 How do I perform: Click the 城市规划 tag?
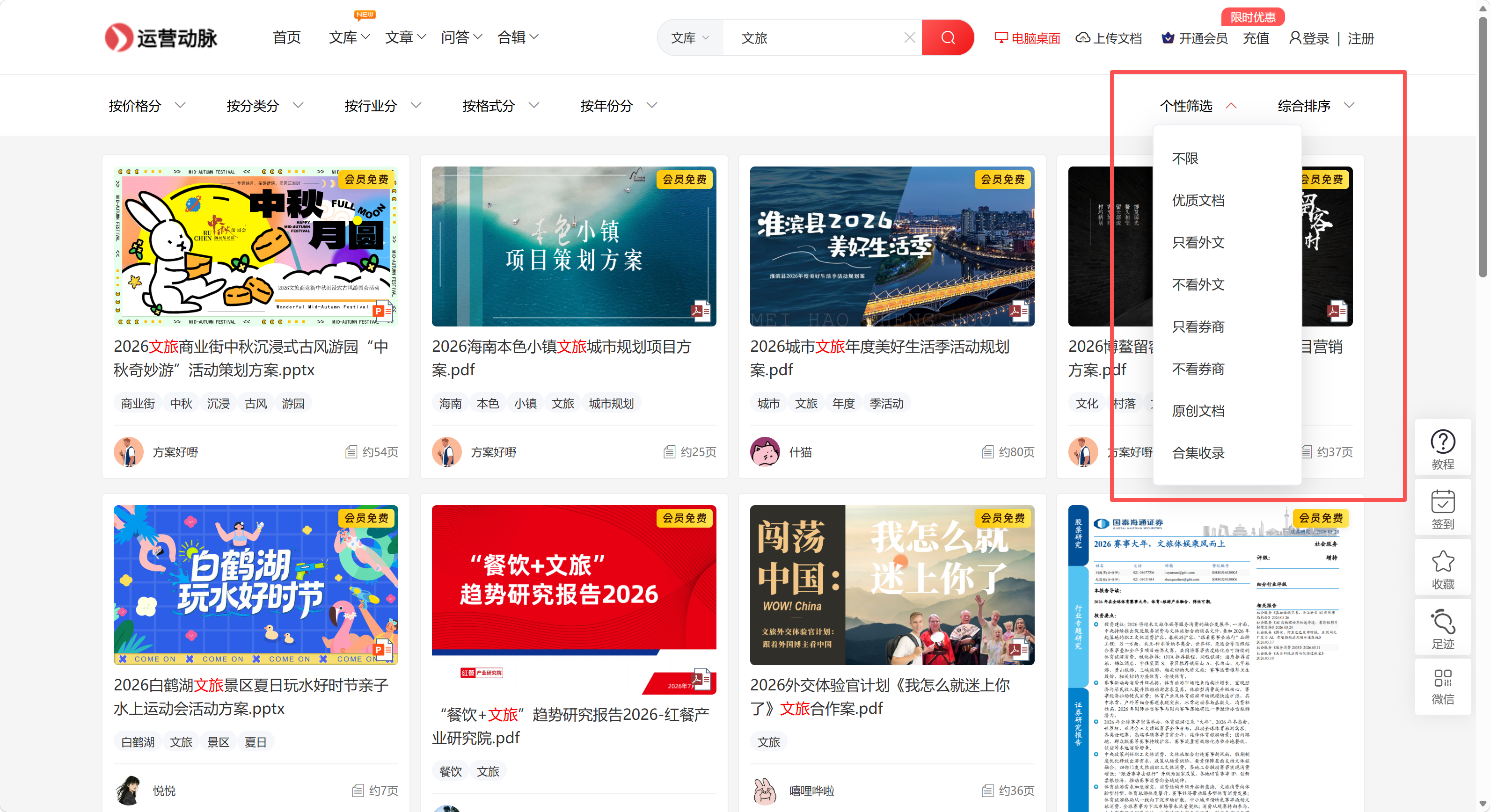[611, 403]
